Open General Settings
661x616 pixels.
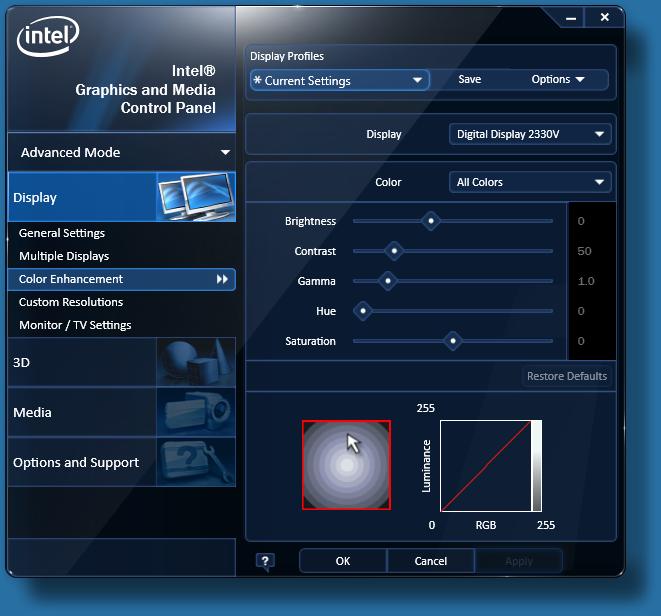click(x=62, y=233)
